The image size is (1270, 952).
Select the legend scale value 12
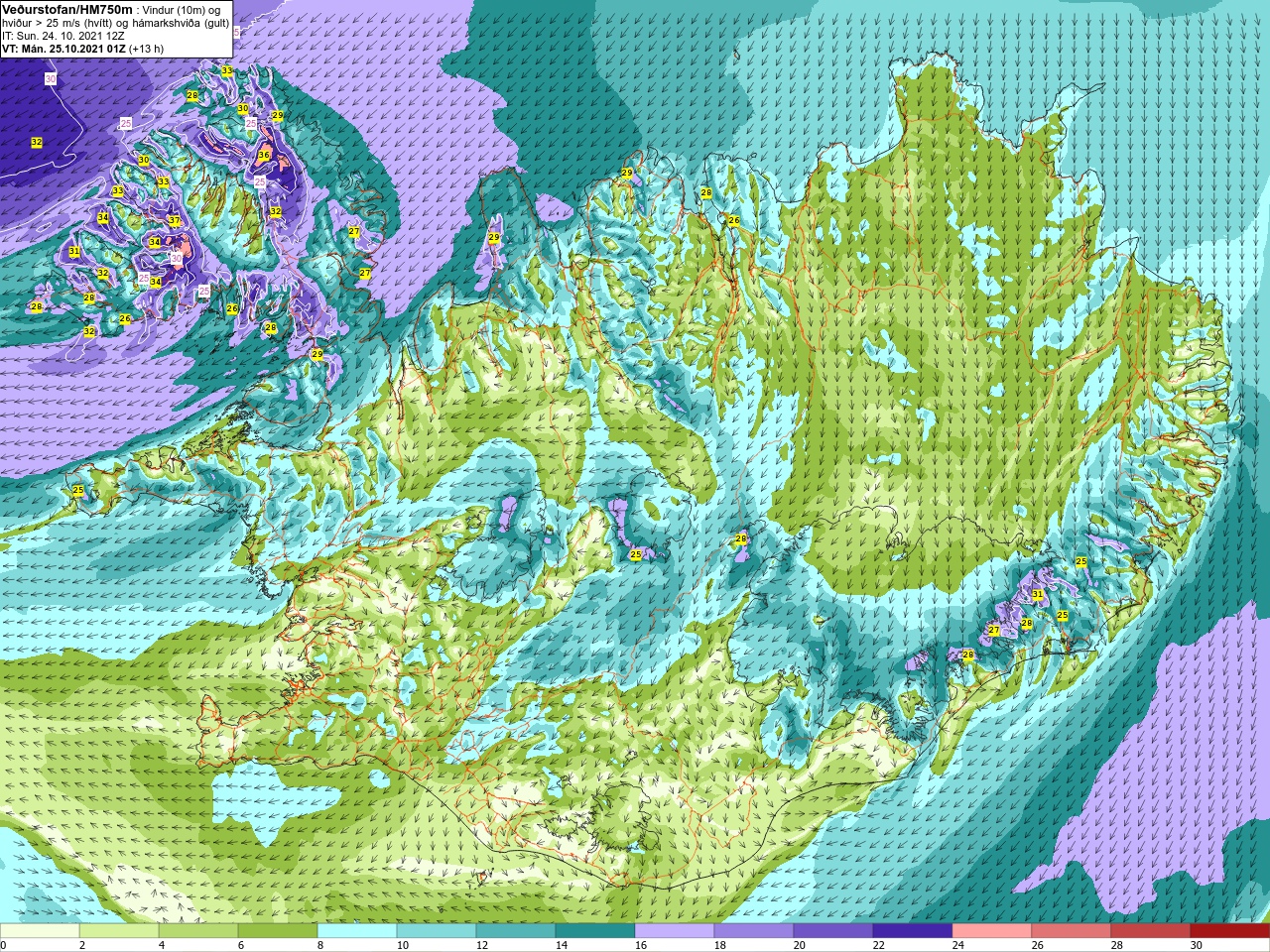pyautogui.click(x=483, y=945)
